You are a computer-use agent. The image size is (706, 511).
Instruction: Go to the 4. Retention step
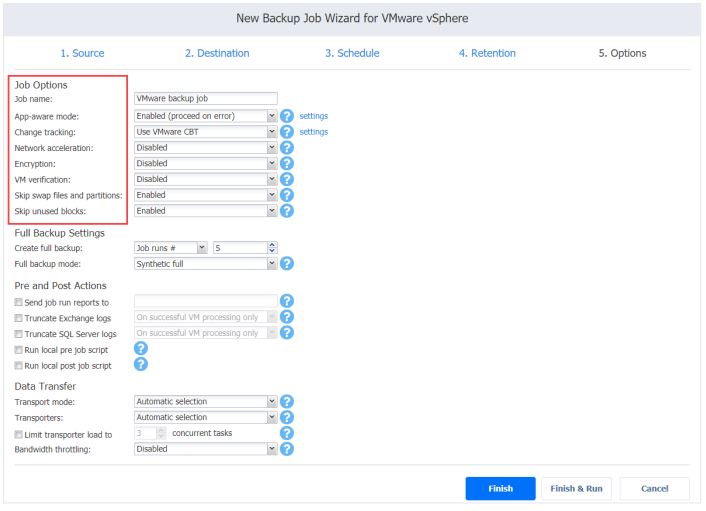487,53
